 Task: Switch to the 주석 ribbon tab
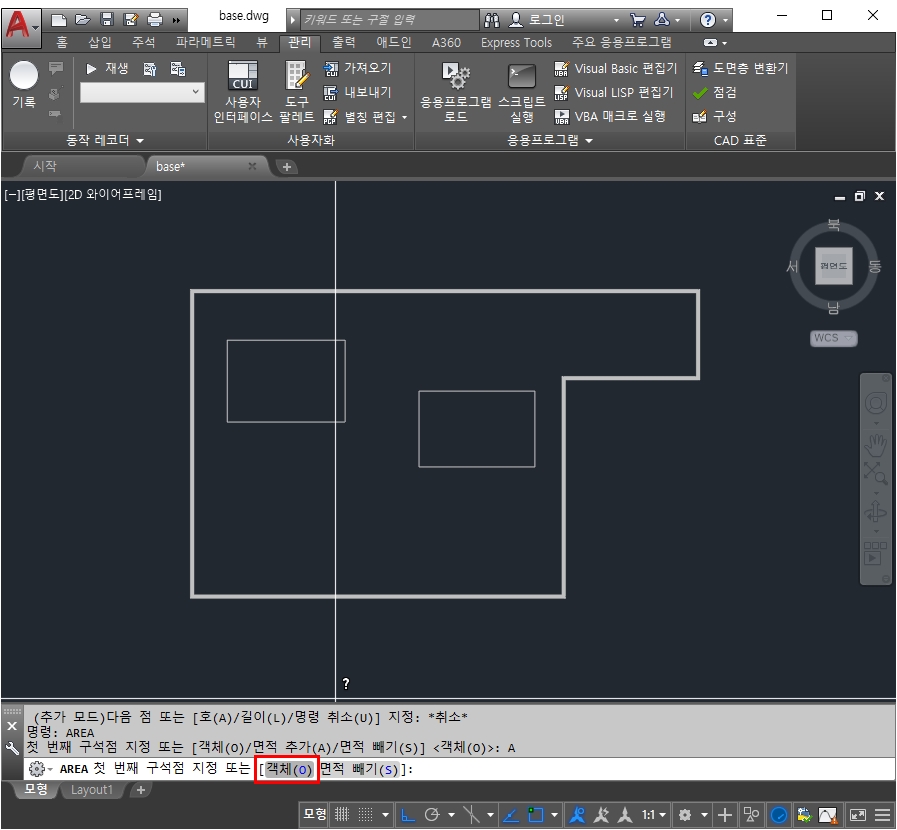(x=143, y=42)
